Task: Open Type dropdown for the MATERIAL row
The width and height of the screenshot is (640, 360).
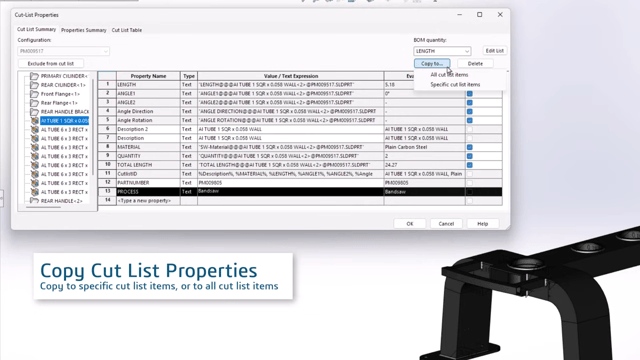Action: (189, 147)
